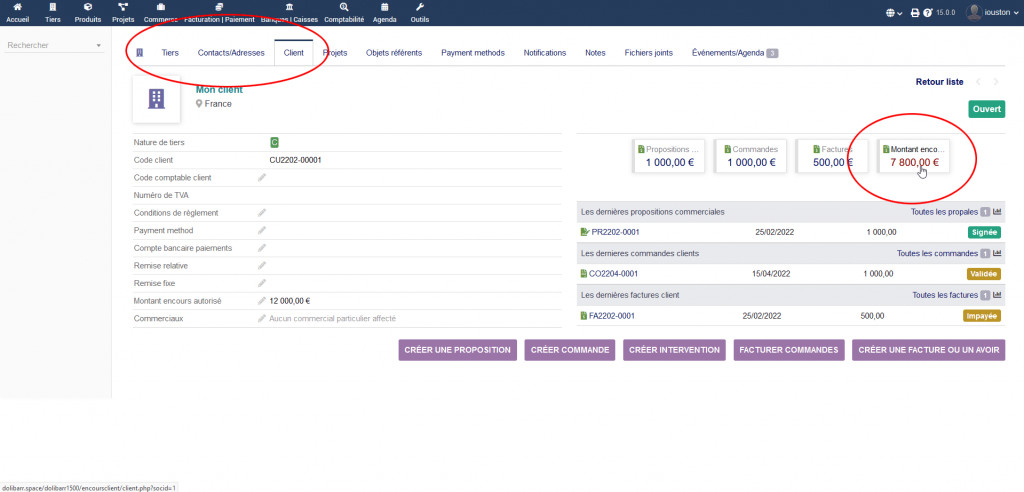Switch to the Payment methods tab
Viewport: 1024px width, 492px height.
coord(472,53)
